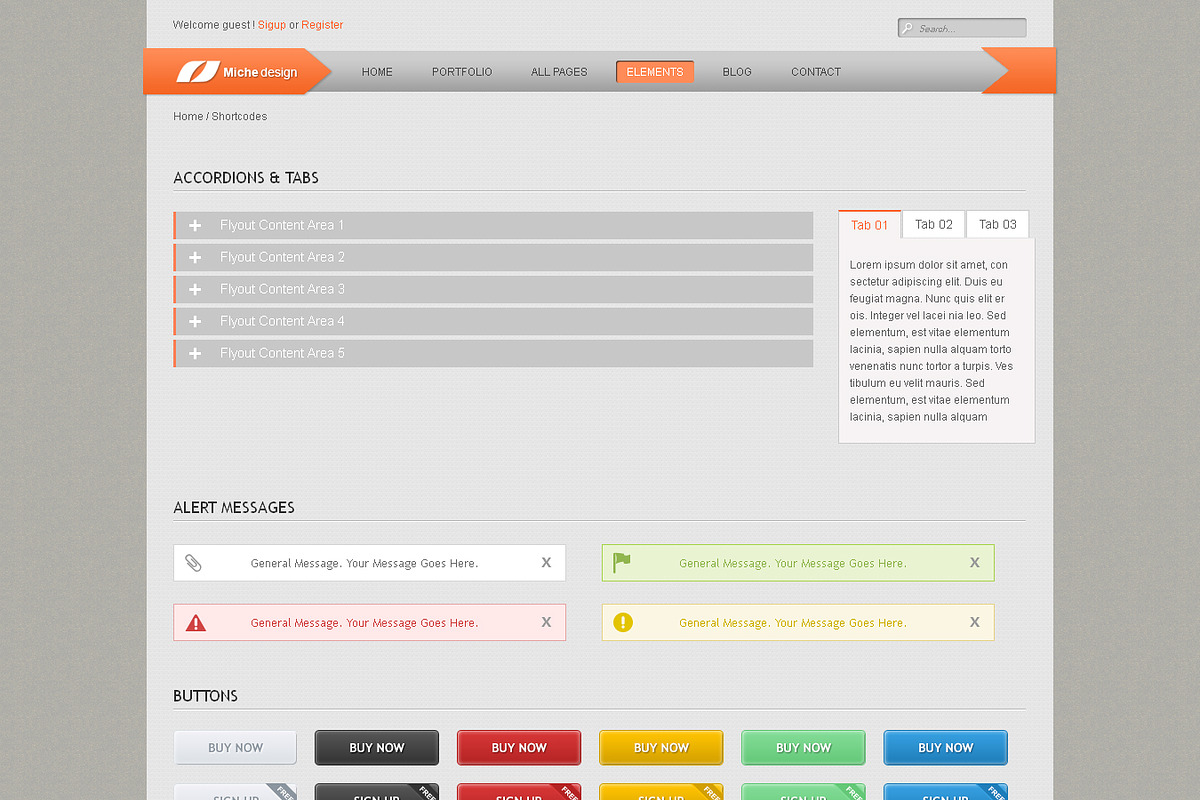Click the yellow exclamation circle icon

click(x=623, y=623)
